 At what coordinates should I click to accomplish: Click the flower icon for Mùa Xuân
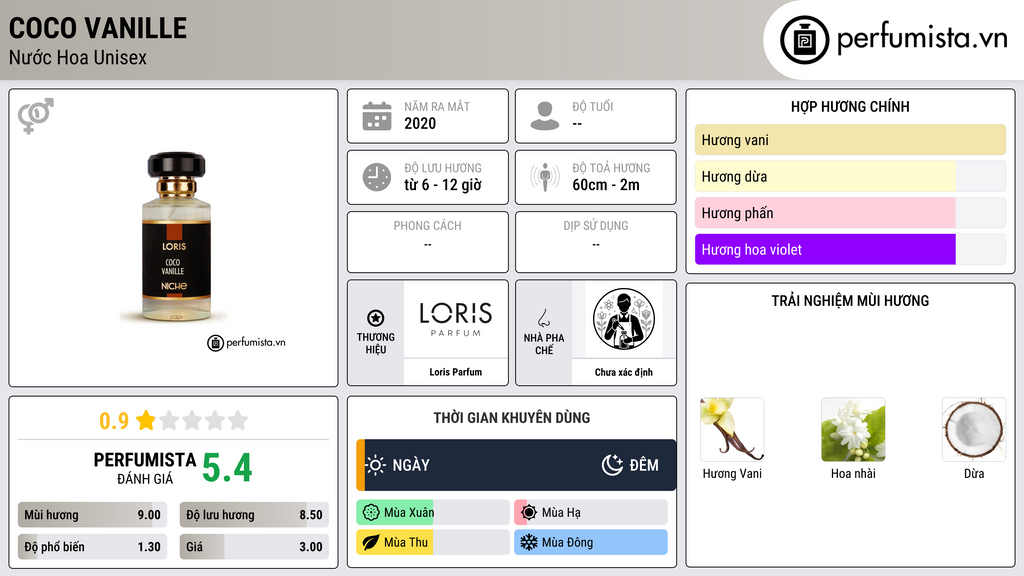(x=371, y=513)
